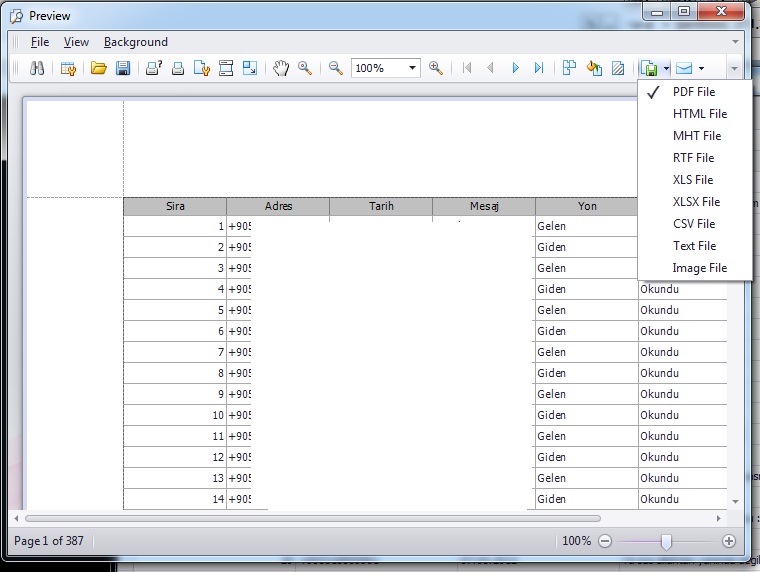Choose CSV File export format
This screenshot has width=760, height=572.
tap(695, 224)
